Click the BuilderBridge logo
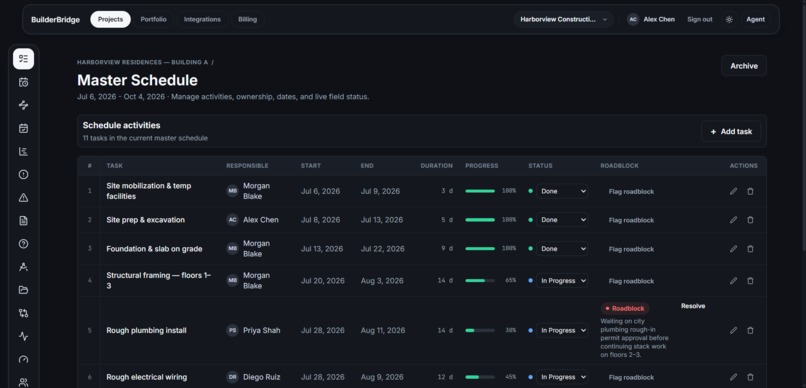 coord(56,20)
